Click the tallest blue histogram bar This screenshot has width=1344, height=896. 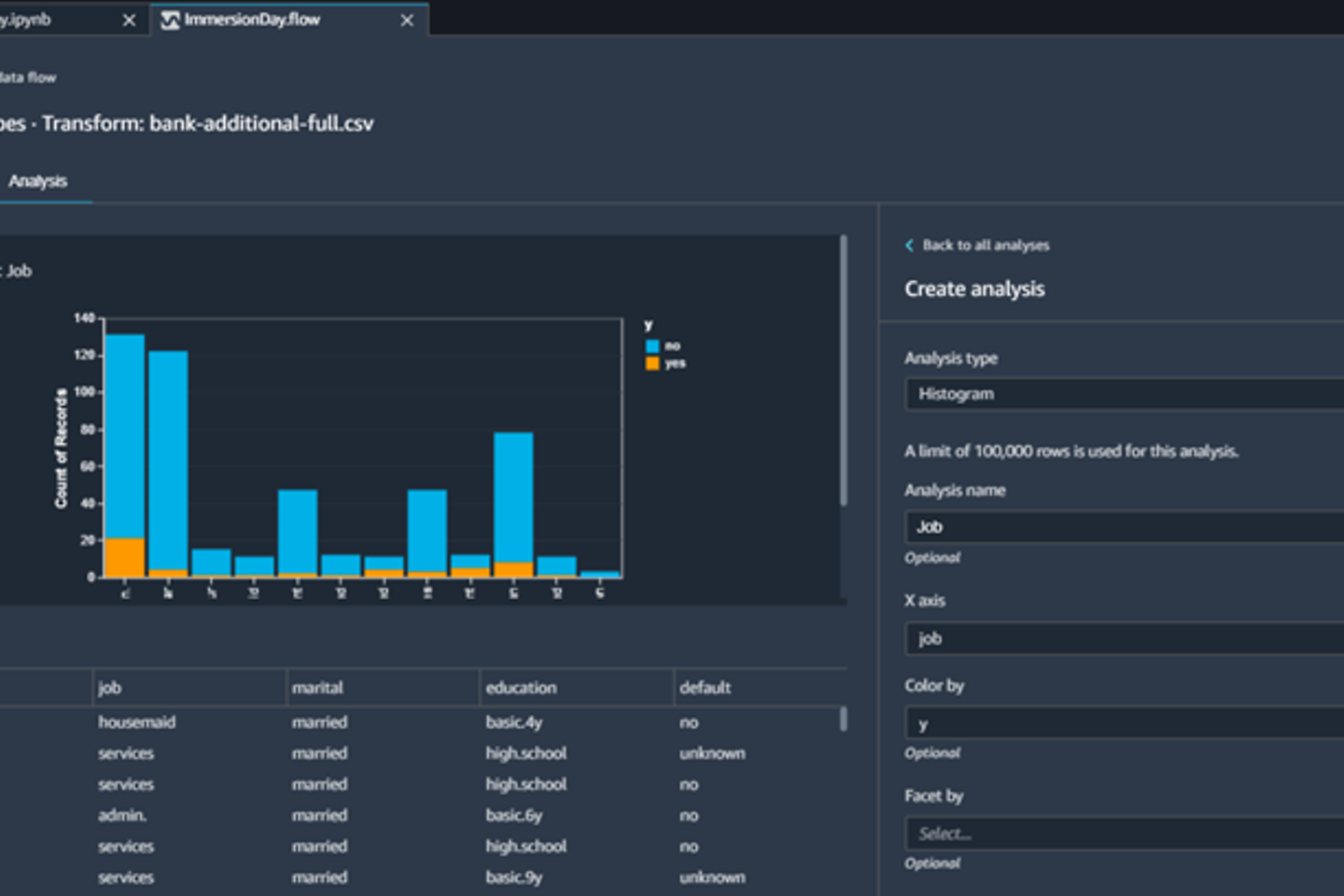[x=125, y=436]
